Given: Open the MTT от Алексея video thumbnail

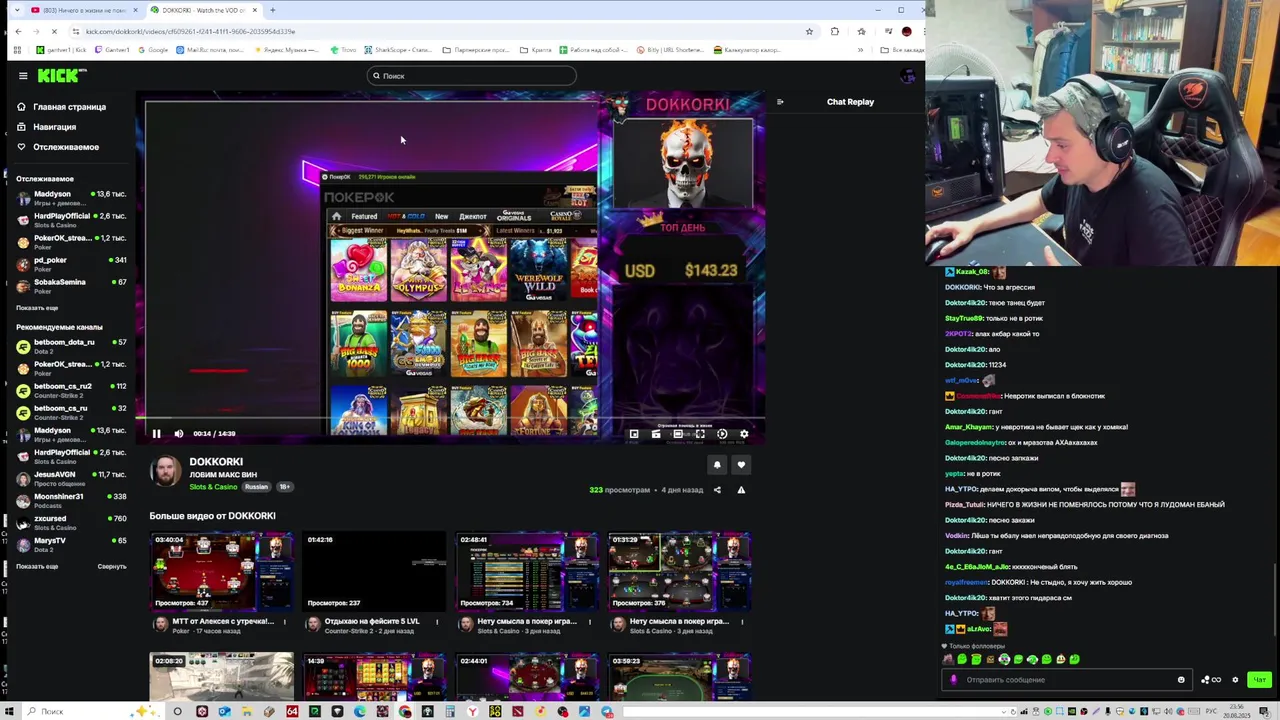Looking at the screenshot, I should tap(222, 572).
